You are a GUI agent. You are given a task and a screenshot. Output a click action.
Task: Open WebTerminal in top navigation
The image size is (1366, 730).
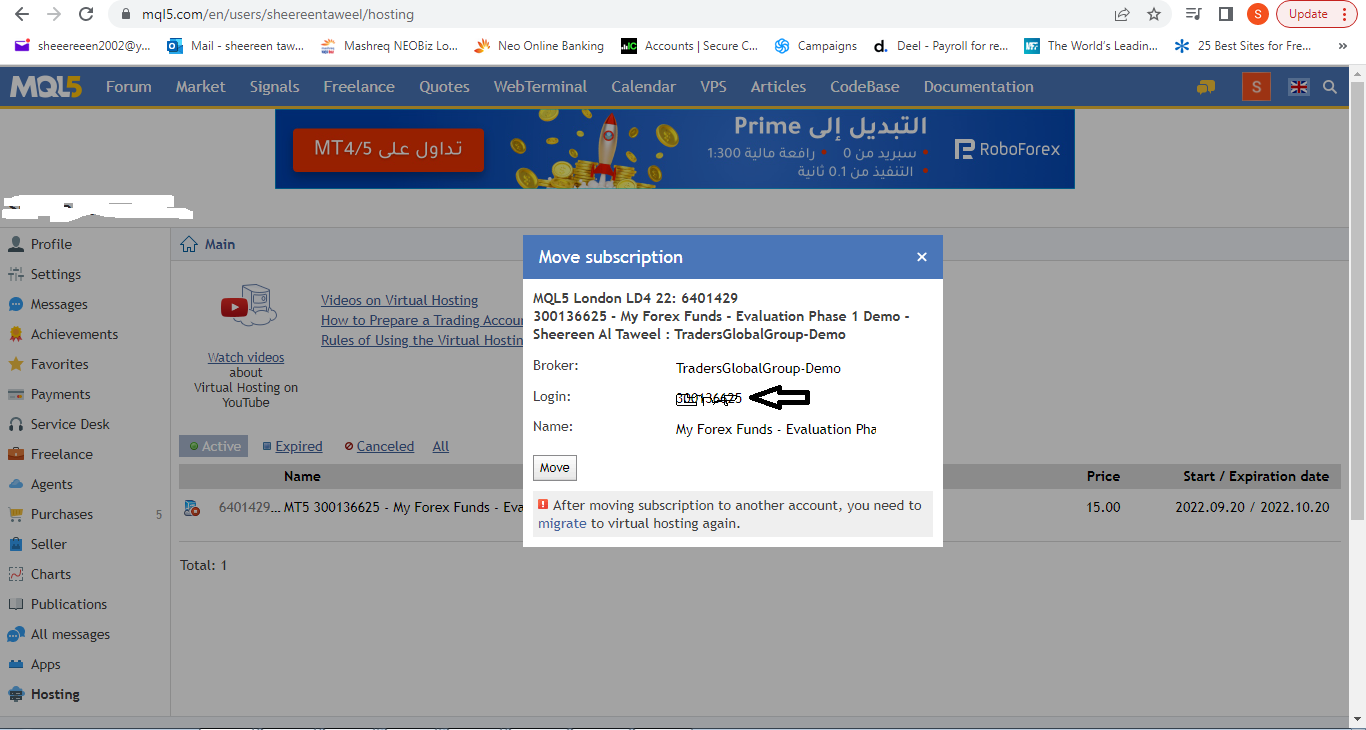pyautogui.click(x=541, y=87)
